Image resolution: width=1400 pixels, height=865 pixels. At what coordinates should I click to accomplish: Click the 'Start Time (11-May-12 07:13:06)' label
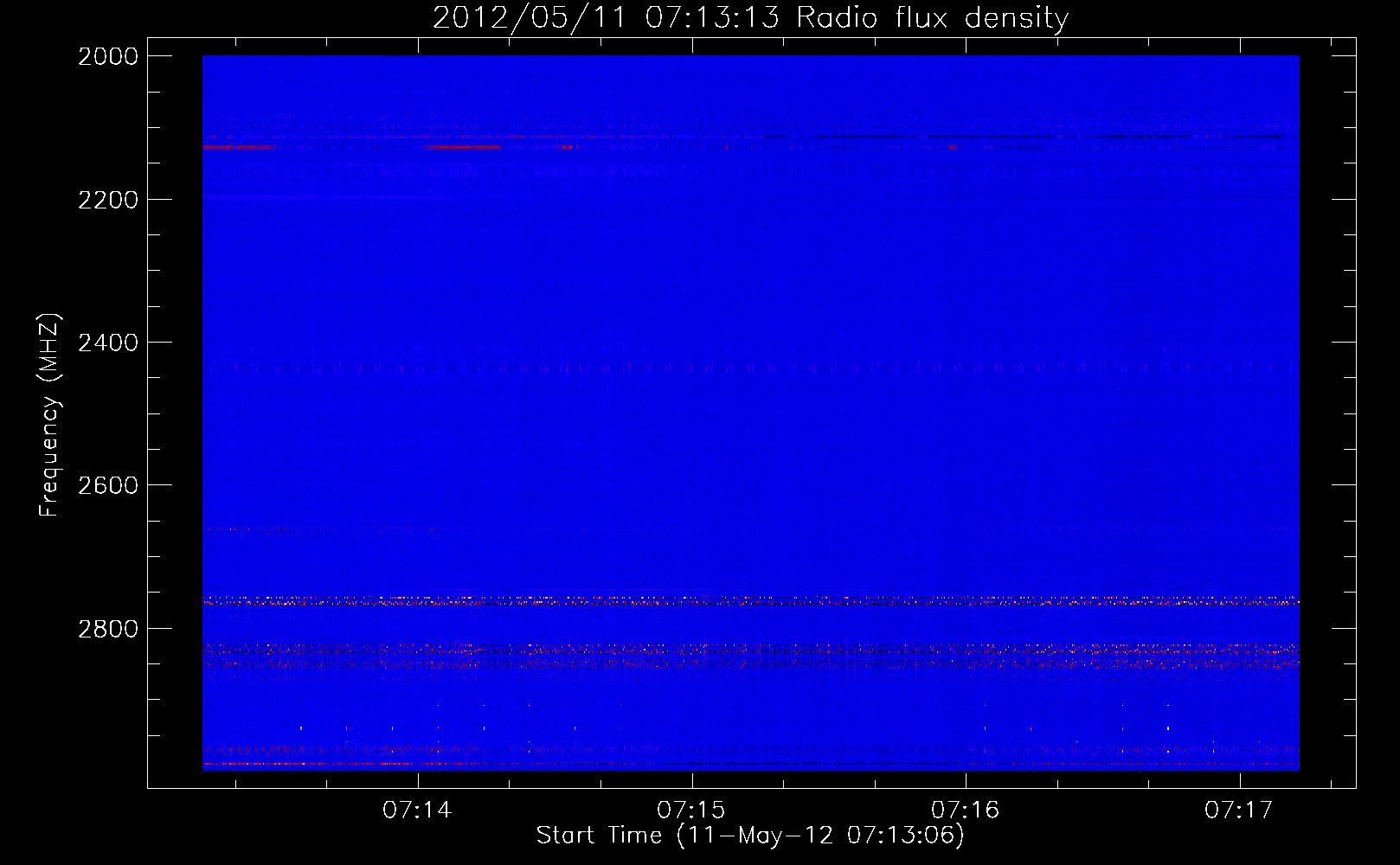[750, 836]
